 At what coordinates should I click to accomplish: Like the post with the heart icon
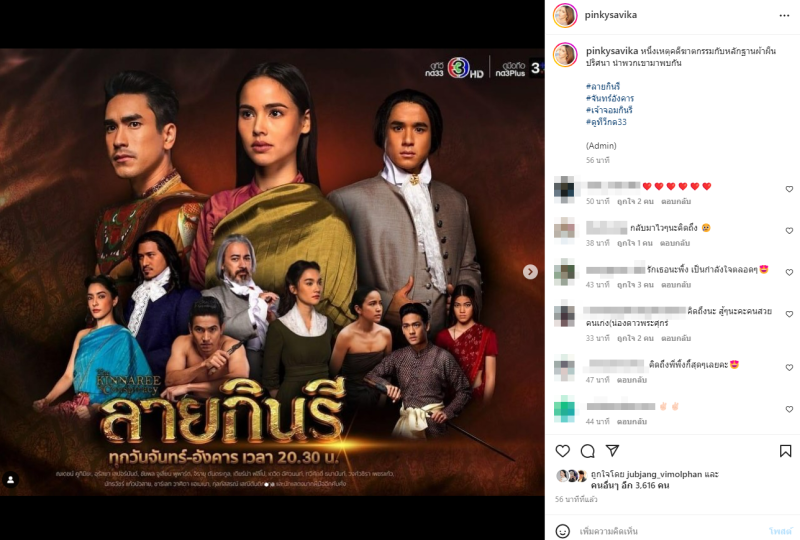(x=562, y=451)
